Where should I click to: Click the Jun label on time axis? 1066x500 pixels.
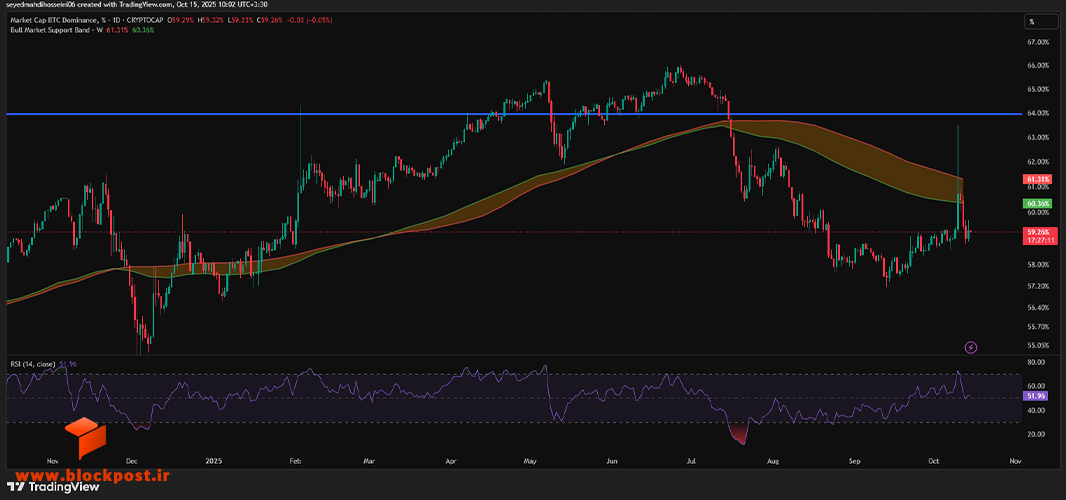click(x=612, y=461)
